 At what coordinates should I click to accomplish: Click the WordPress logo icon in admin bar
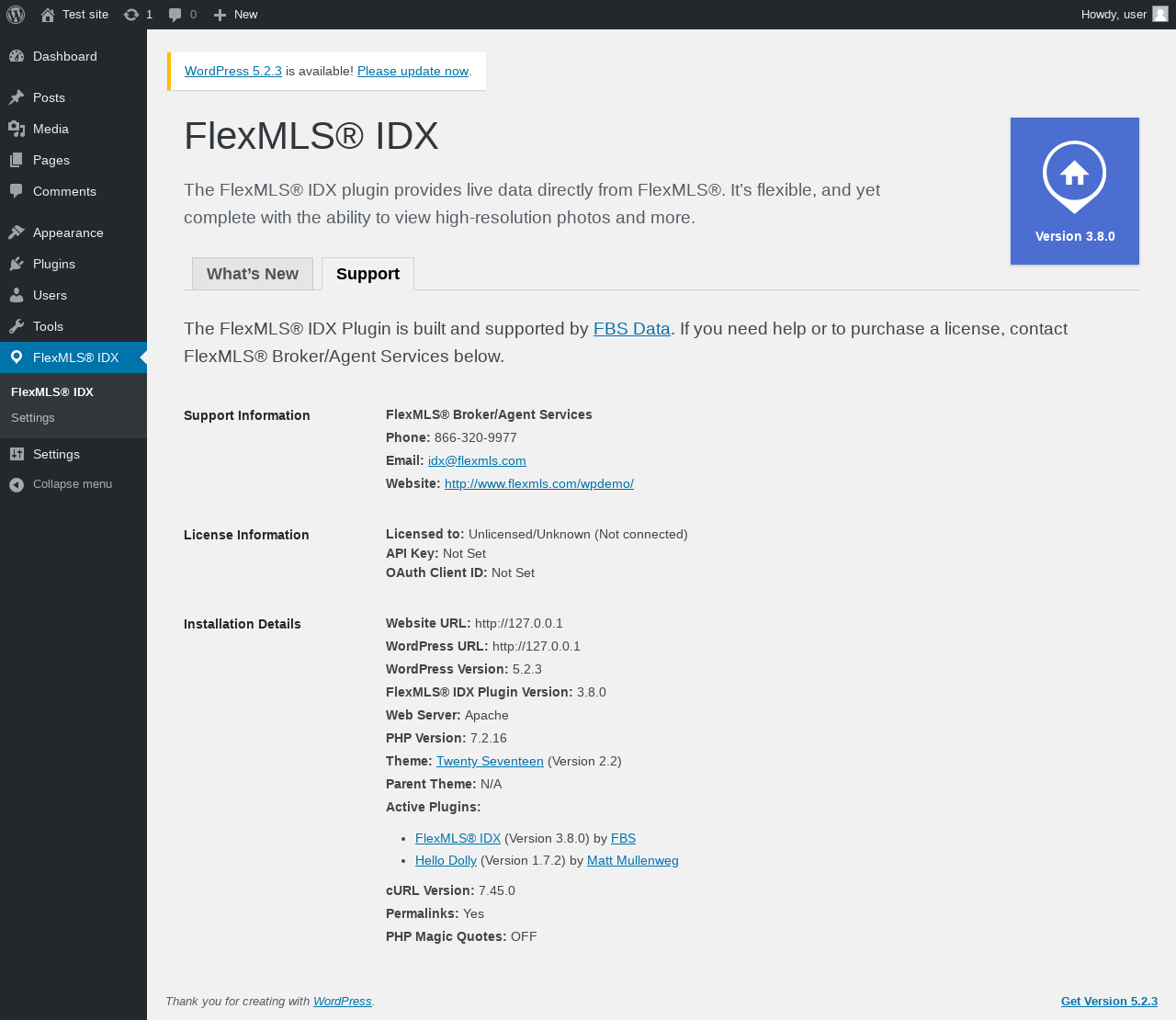click(16, 15)
